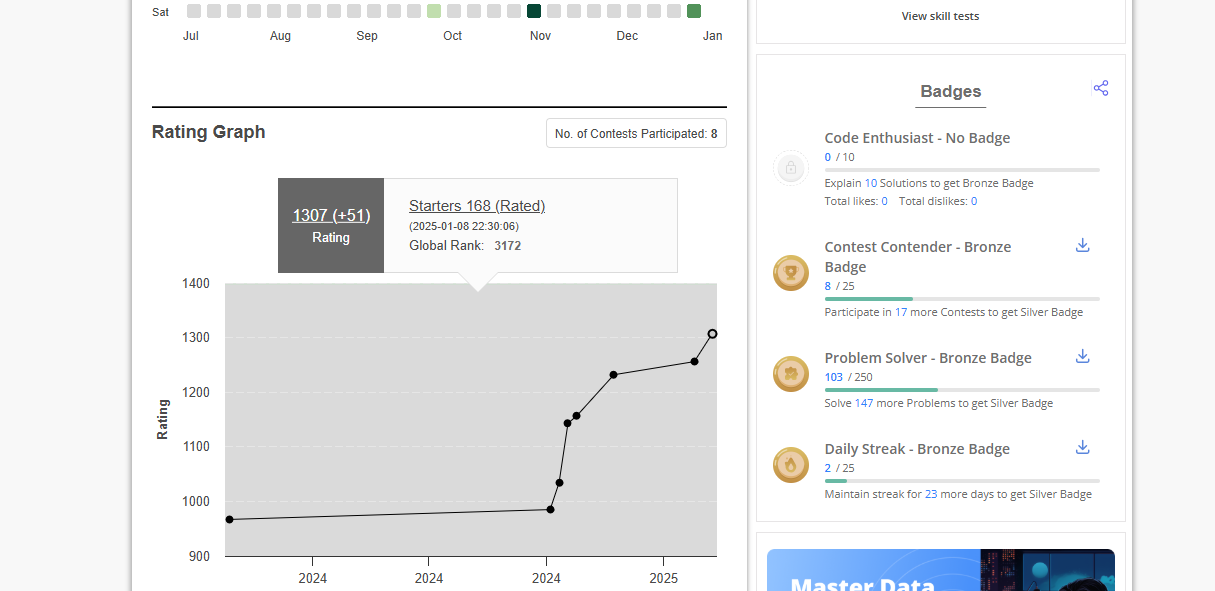Click the Contest Contender - Bronze Badge title
The width and height of the screenshot is (1215, 591).
point(918,257)
